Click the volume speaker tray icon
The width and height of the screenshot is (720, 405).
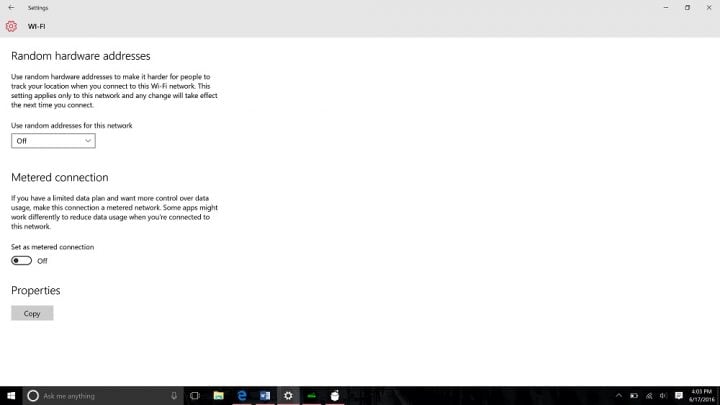pos(663,396)
